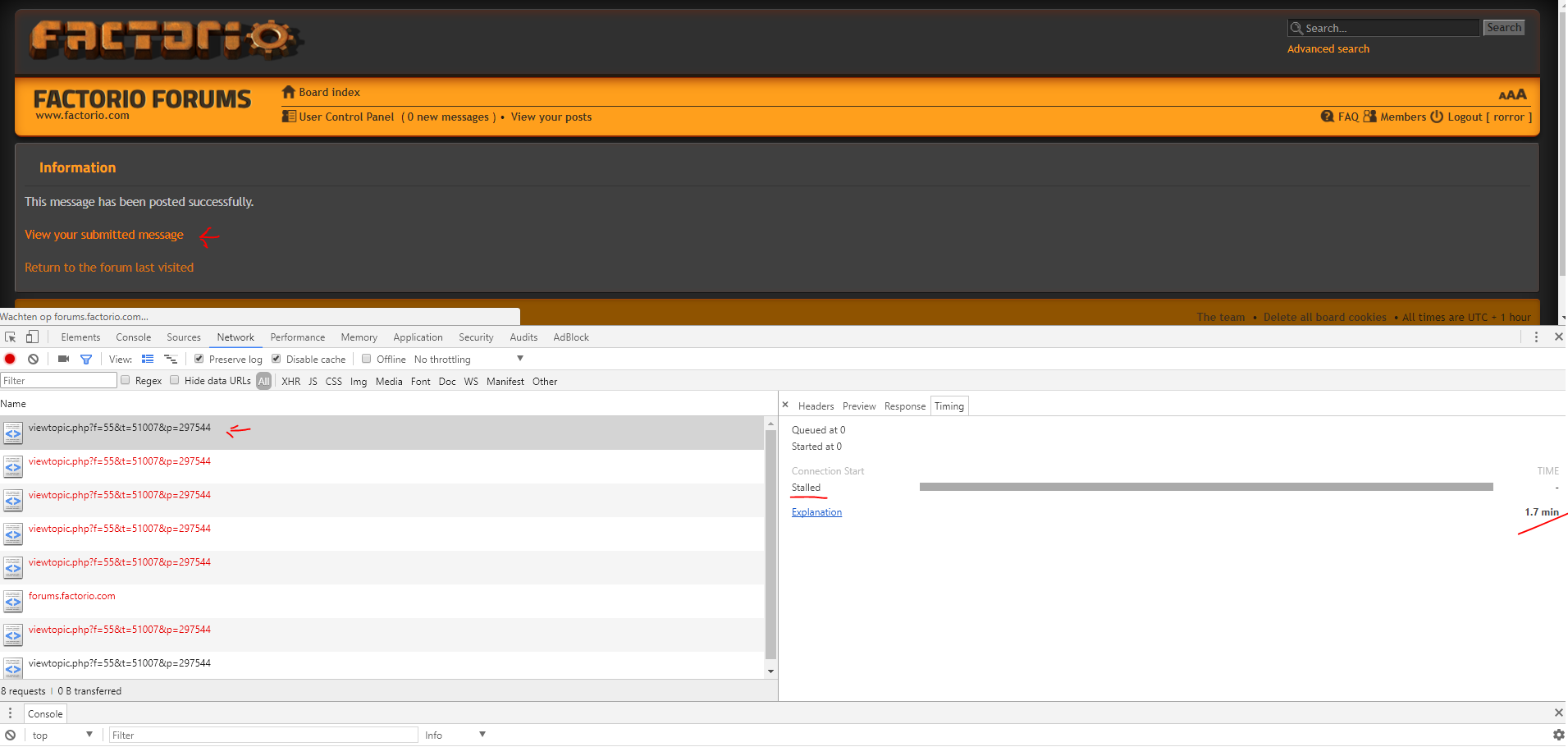
Task: Toggle the network filter funnel icon
Action: 86,360
